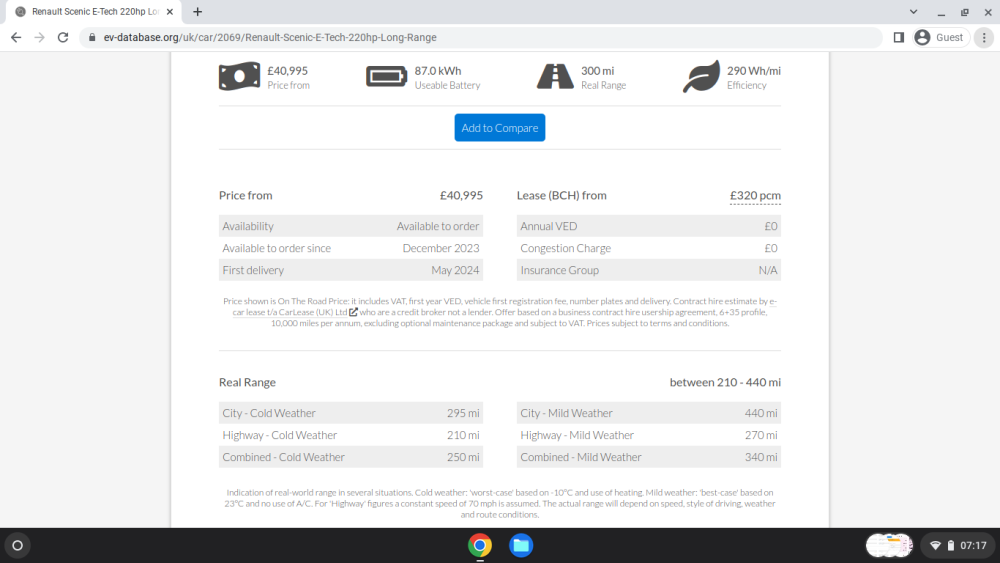Open the notification tray thumbnail

click(x=889, y=545)
